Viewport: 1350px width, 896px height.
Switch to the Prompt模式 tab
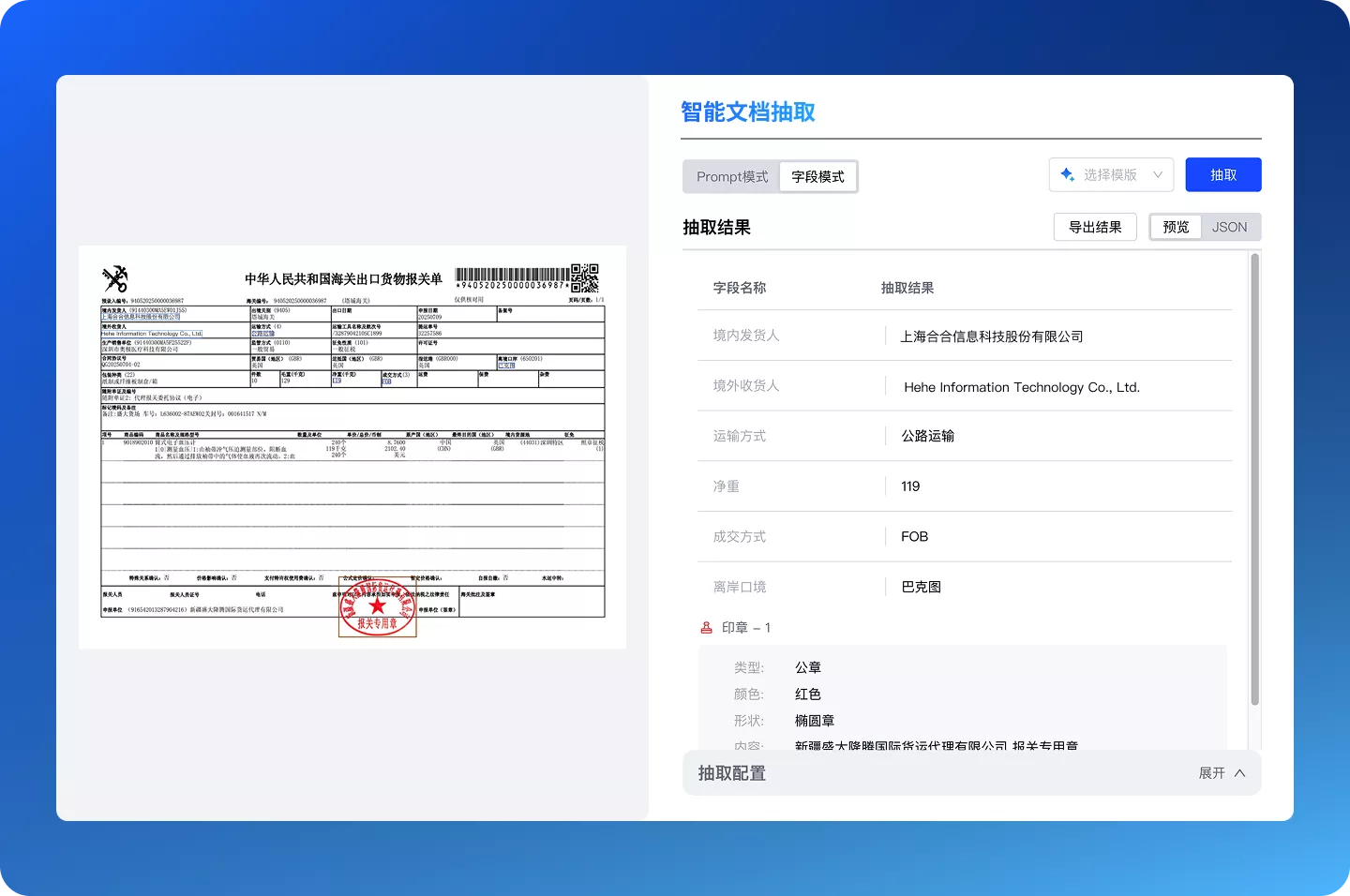tap(731, 176)
